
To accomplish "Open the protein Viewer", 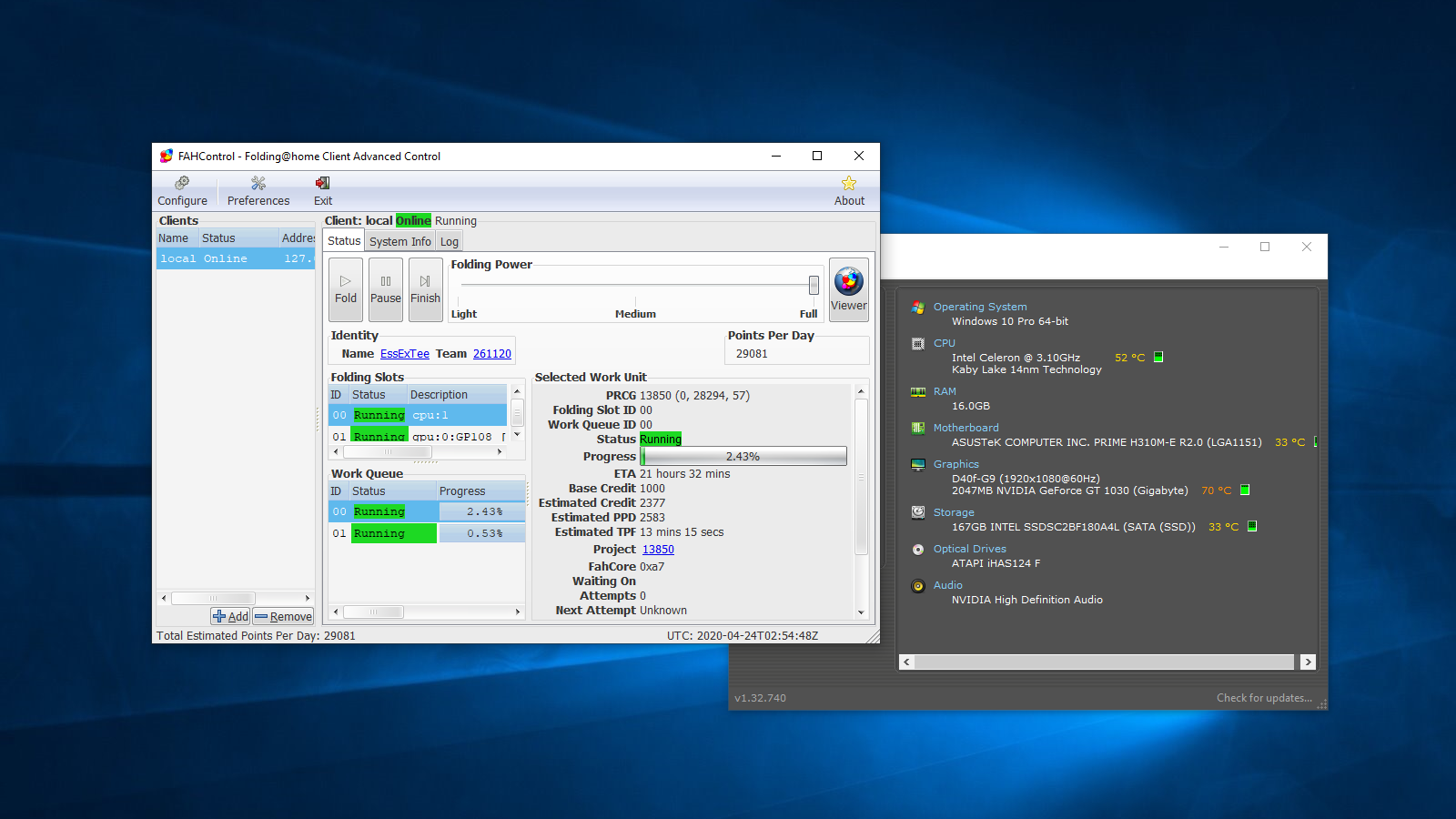I will click(849, 289).
